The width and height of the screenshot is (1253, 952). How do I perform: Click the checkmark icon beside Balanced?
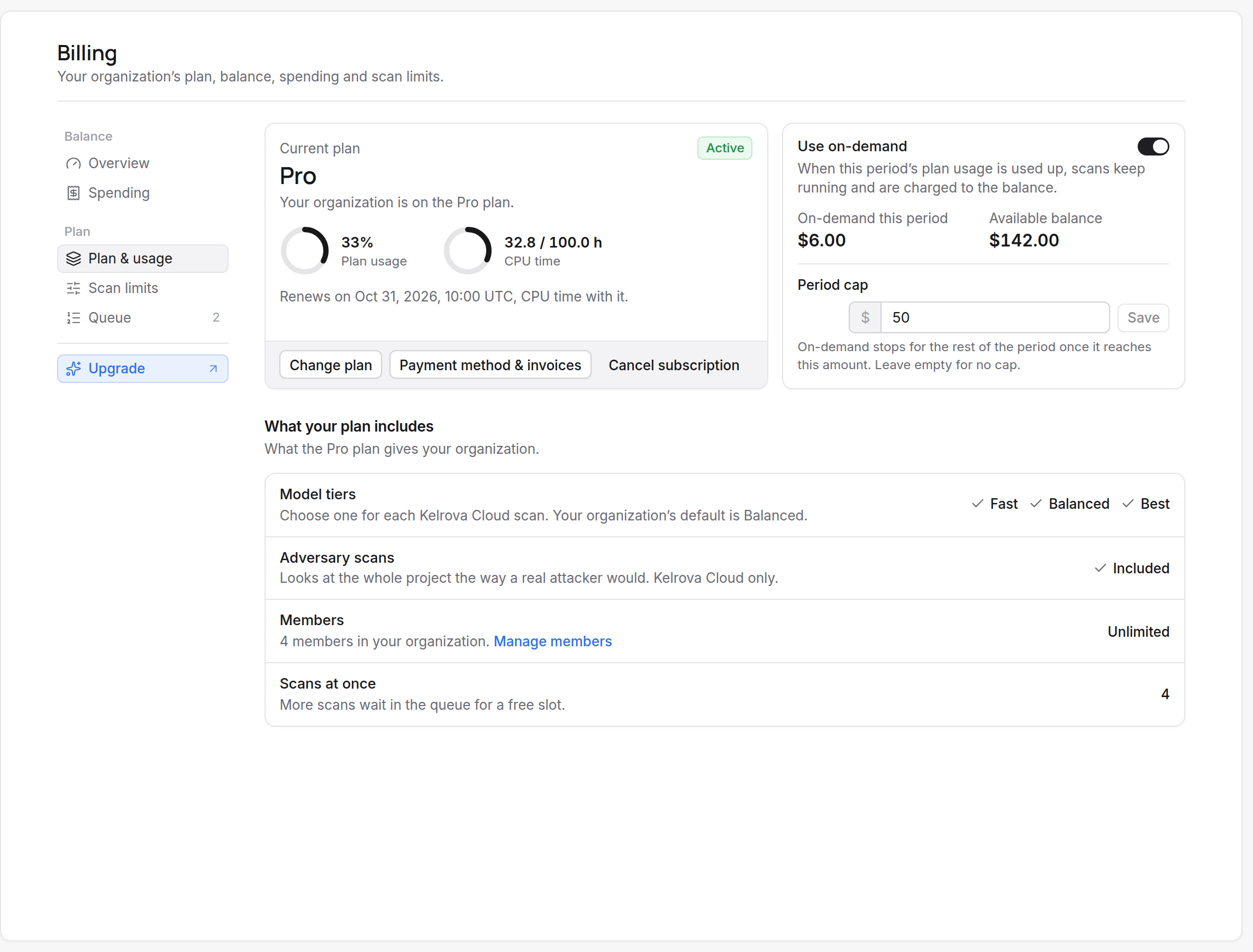(x=1036, y=503)
